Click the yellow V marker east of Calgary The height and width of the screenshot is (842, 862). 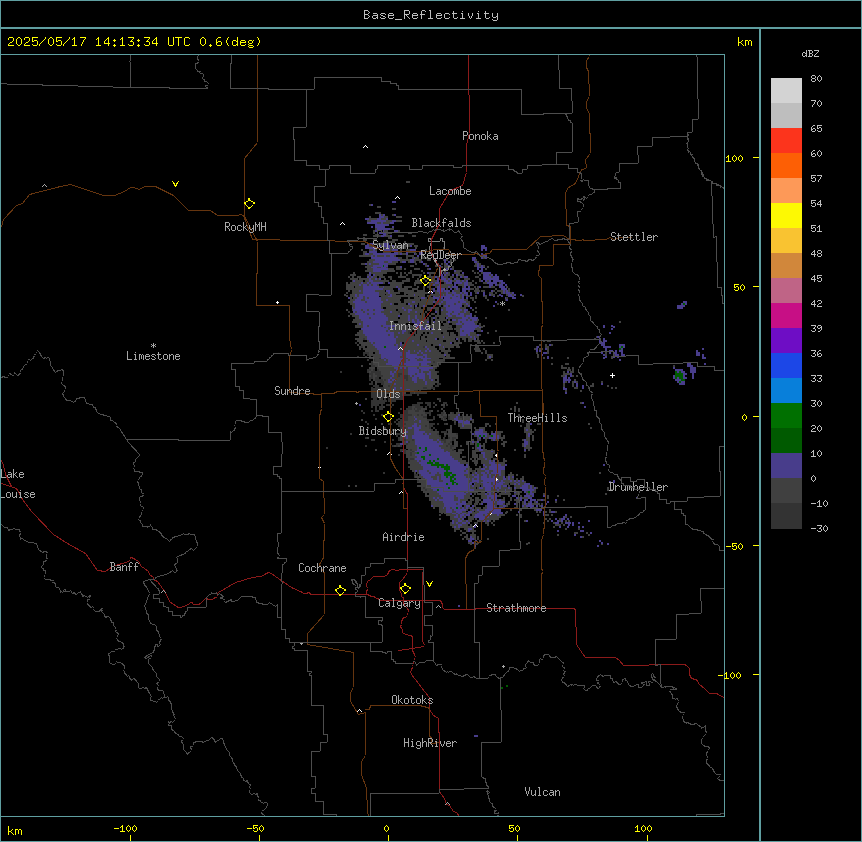(429, 584)
